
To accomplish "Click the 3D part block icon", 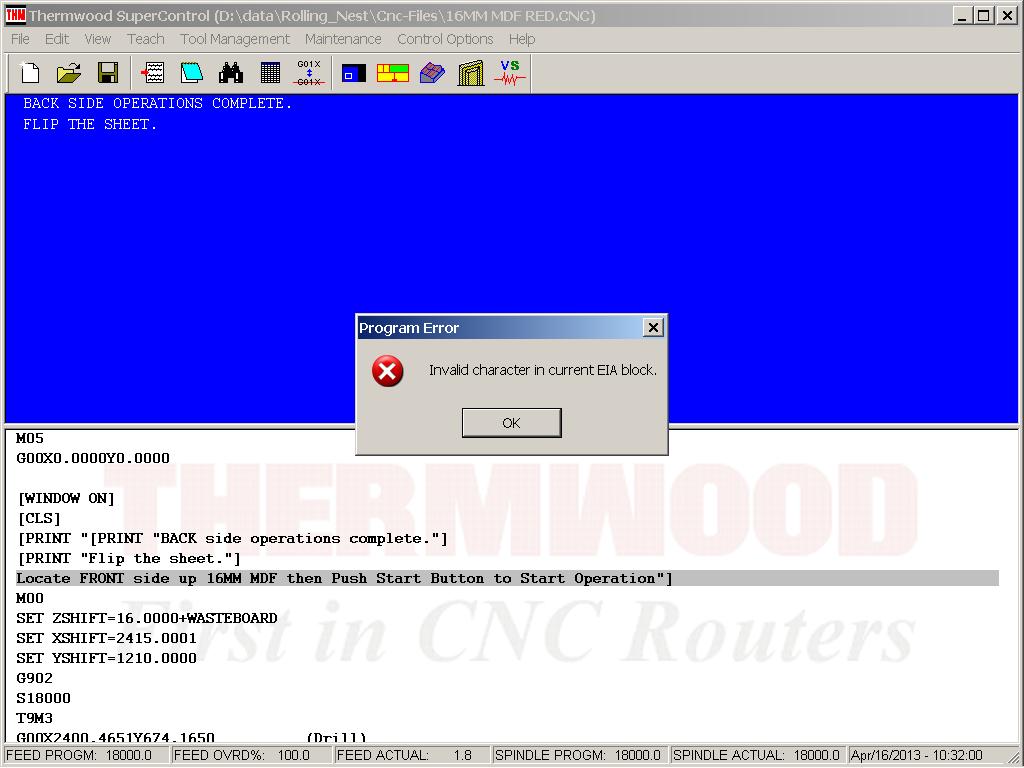I will 432,73.
